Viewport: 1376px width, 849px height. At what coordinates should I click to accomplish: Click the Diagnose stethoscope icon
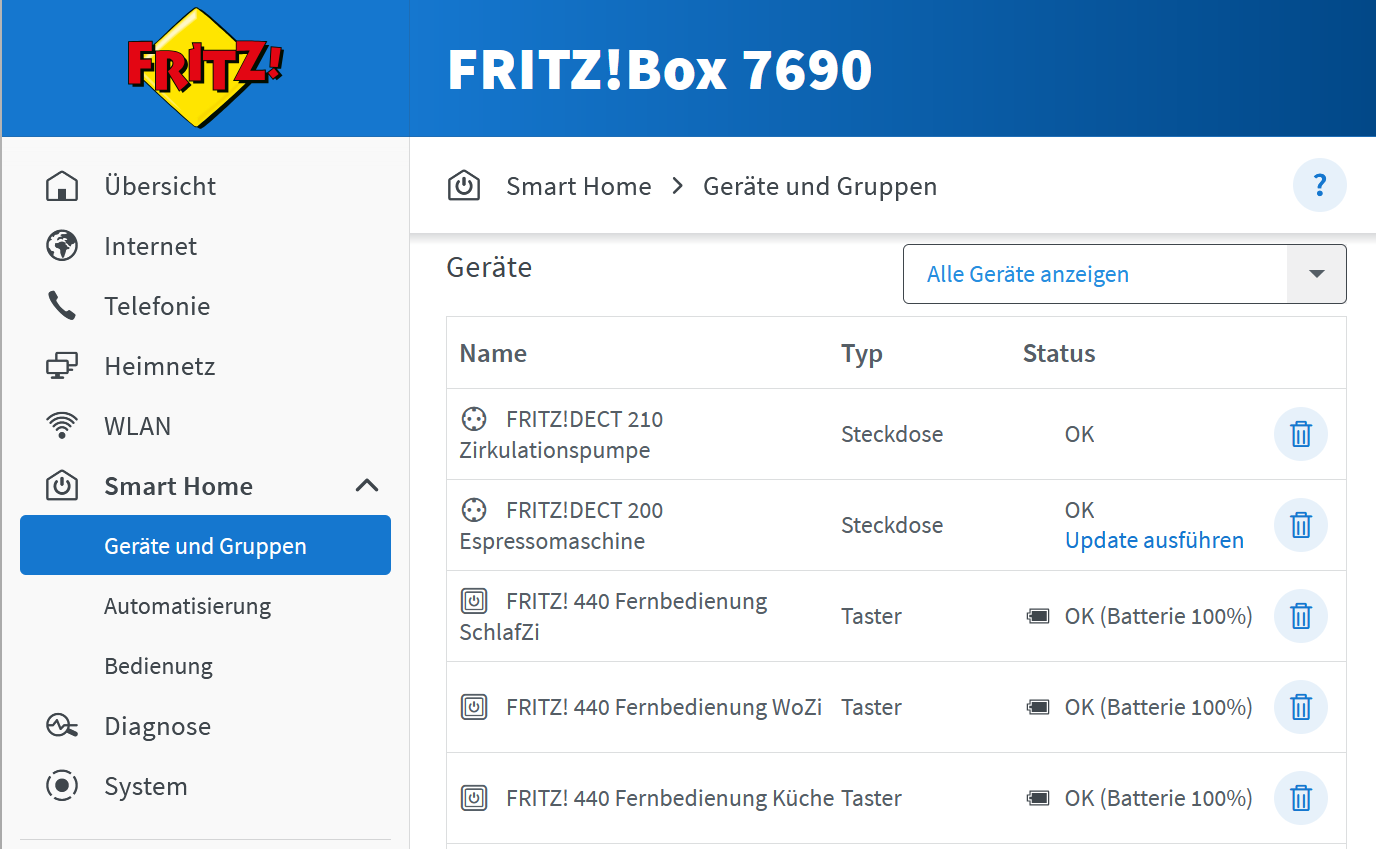pyautogui.click(x=62, y=725)
